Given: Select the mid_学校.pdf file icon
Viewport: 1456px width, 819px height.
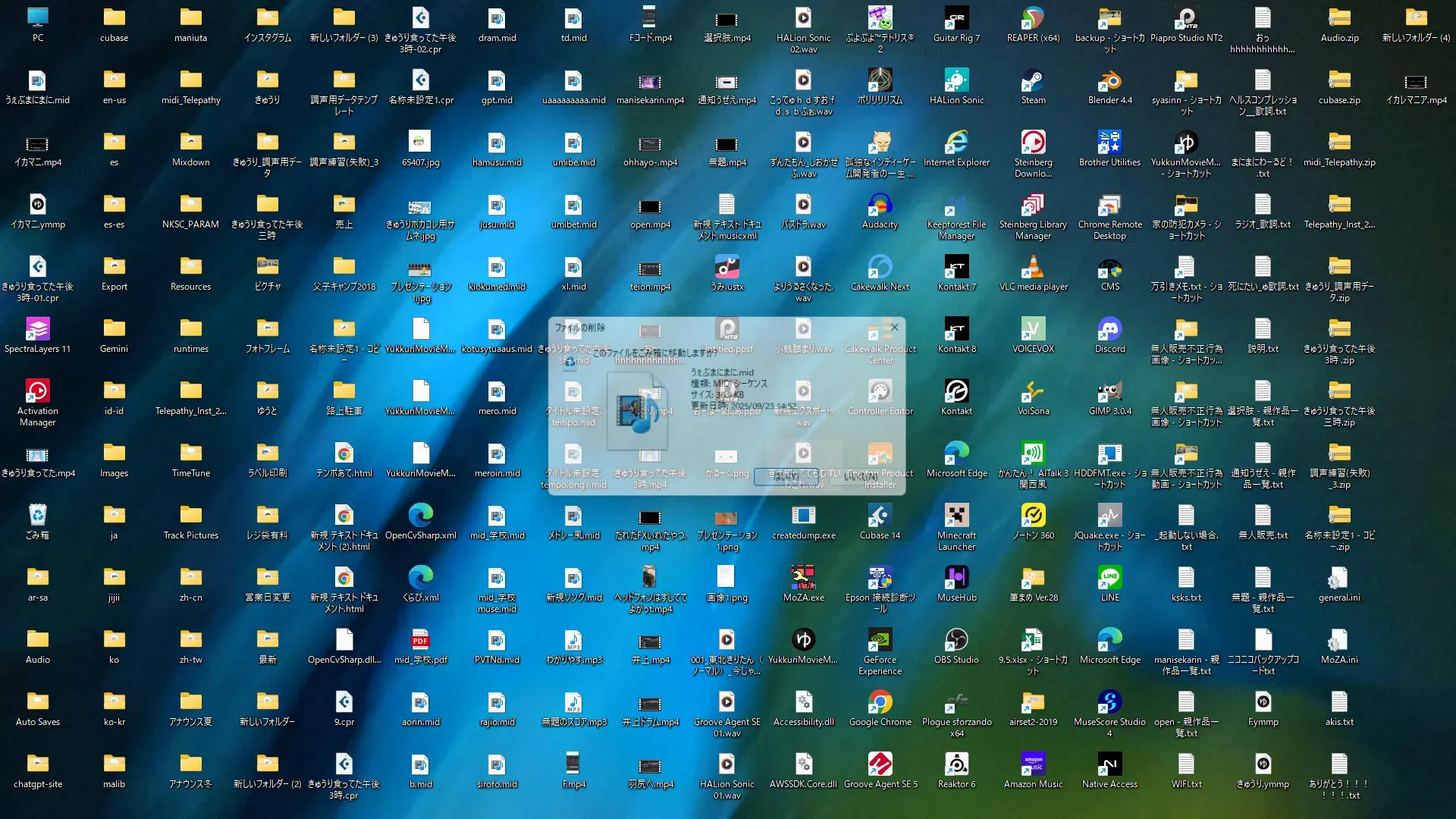Looking at the screenshot, I should [x=420, y=640].
